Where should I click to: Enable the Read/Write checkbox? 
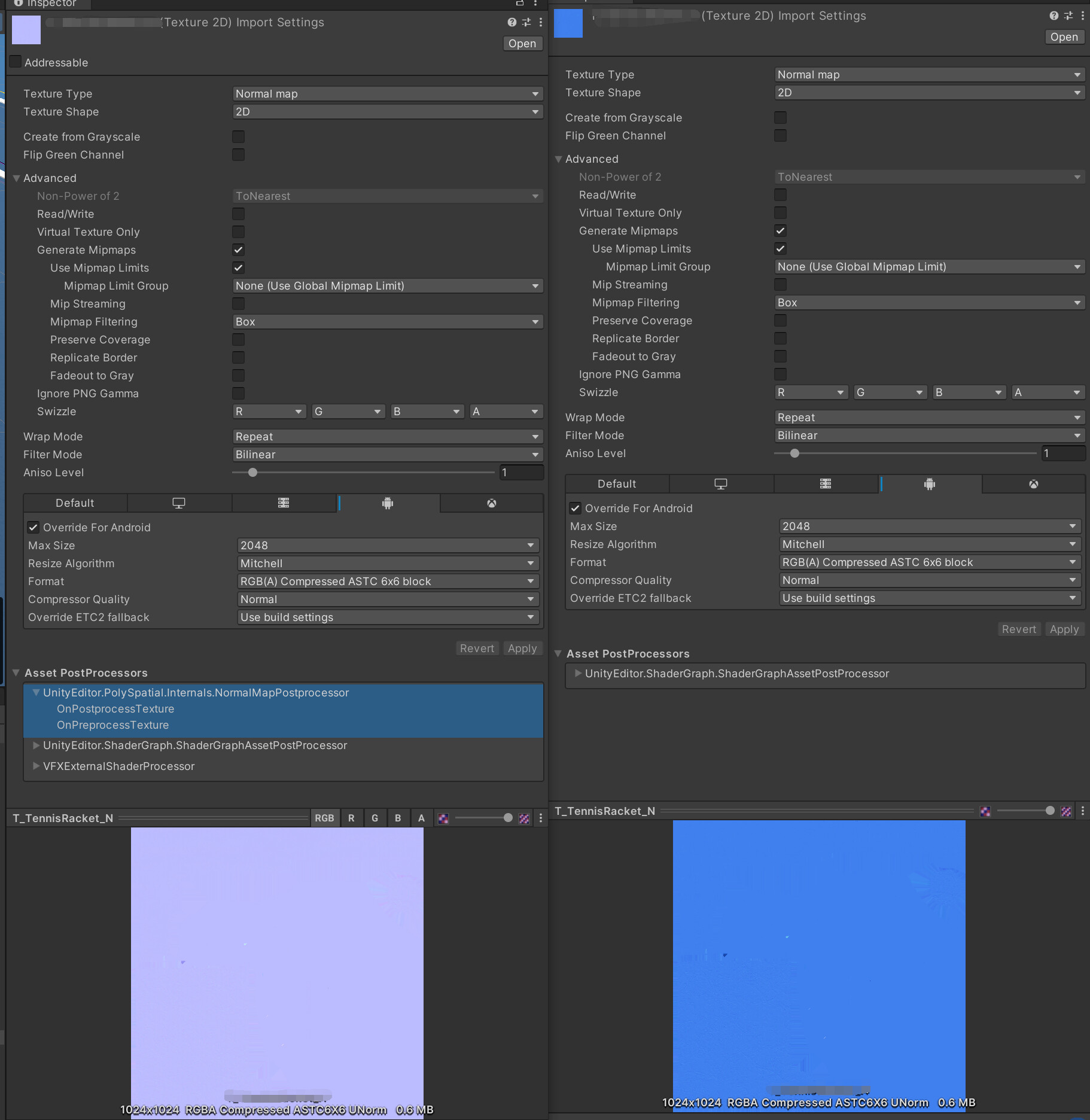[x=238, y=214]
